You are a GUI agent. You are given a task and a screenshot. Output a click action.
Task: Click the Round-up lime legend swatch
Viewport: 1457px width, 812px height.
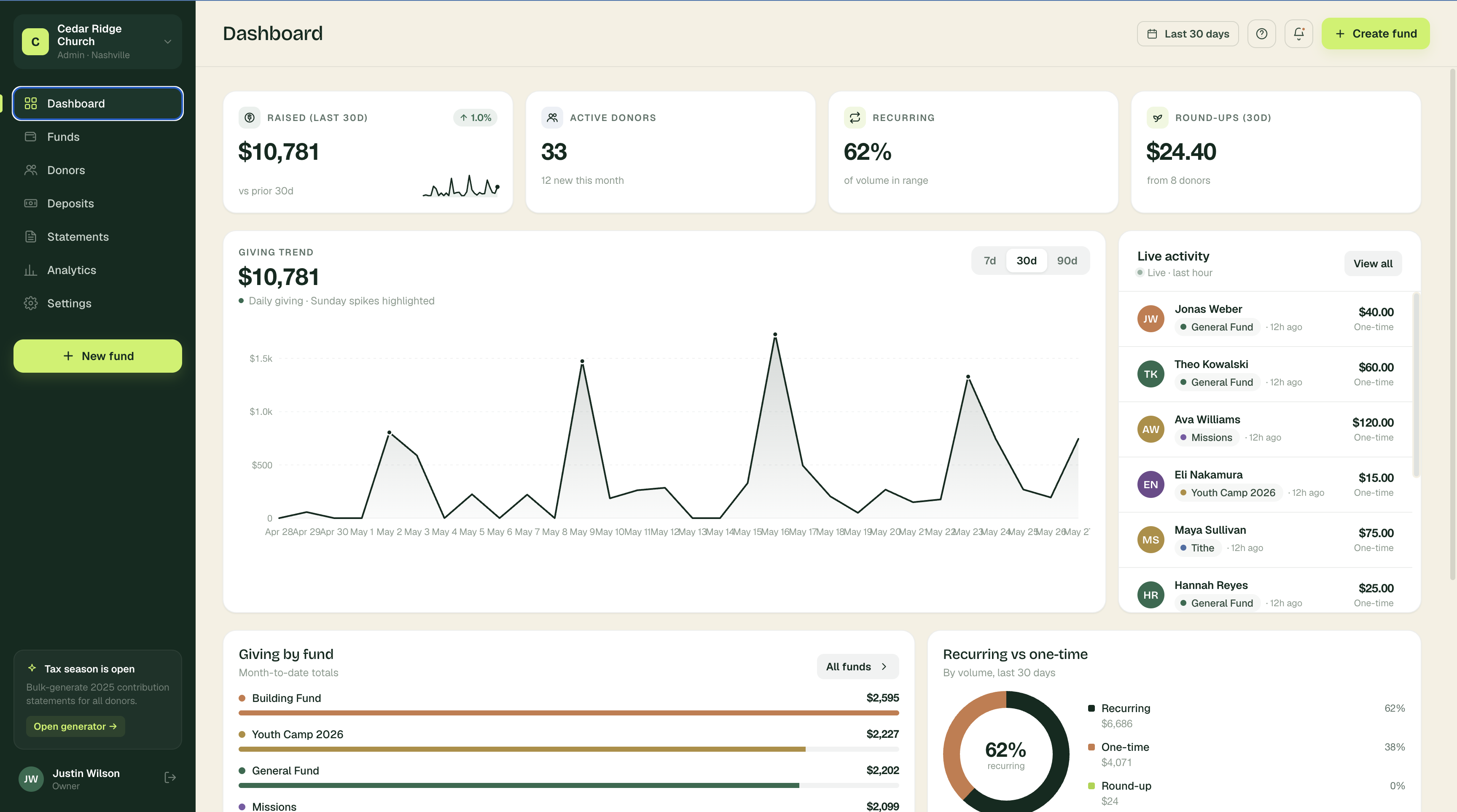click(1091, 786)
